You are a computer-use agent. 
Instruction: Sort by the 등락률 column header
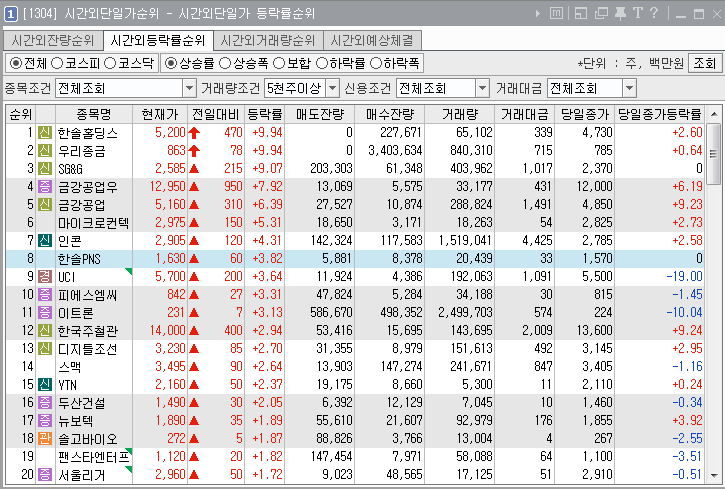click(x=265, y=114)
